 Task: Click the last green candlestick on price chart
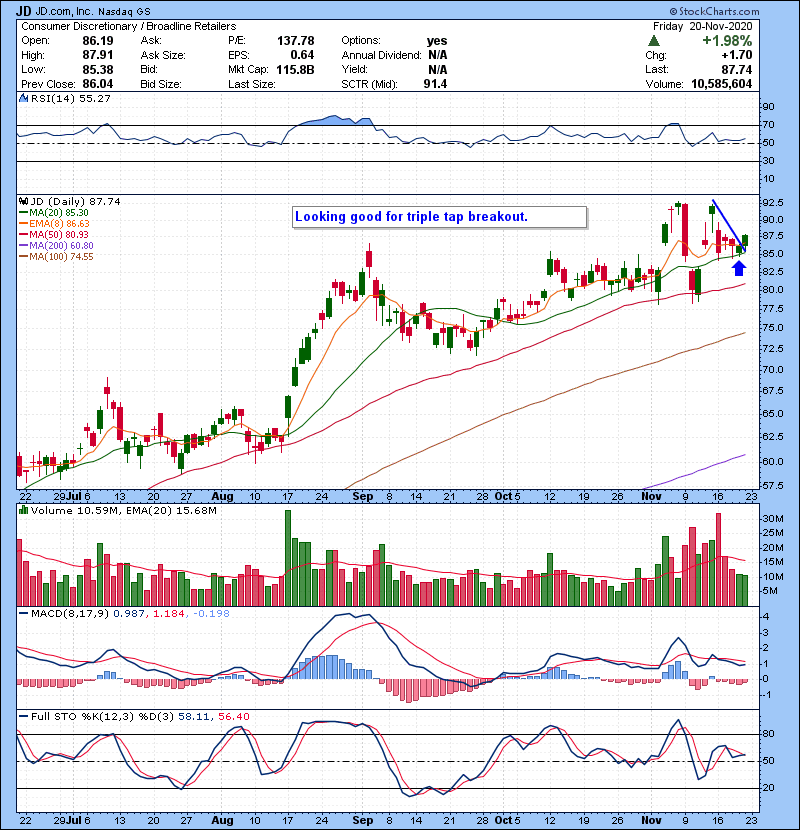pyautogui.click(x=745, y=241)
